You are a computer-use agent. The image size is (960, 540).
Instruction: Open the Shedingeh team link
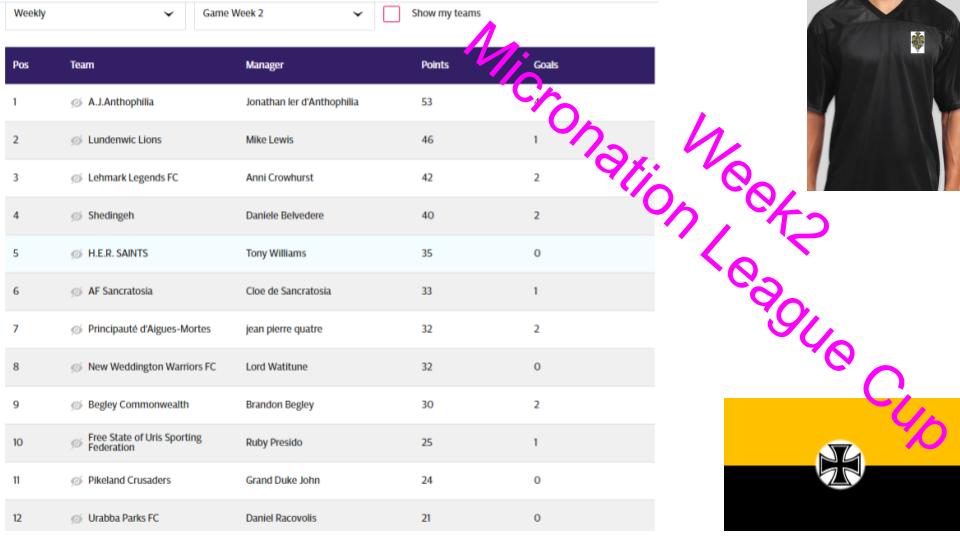pos(111,216)
